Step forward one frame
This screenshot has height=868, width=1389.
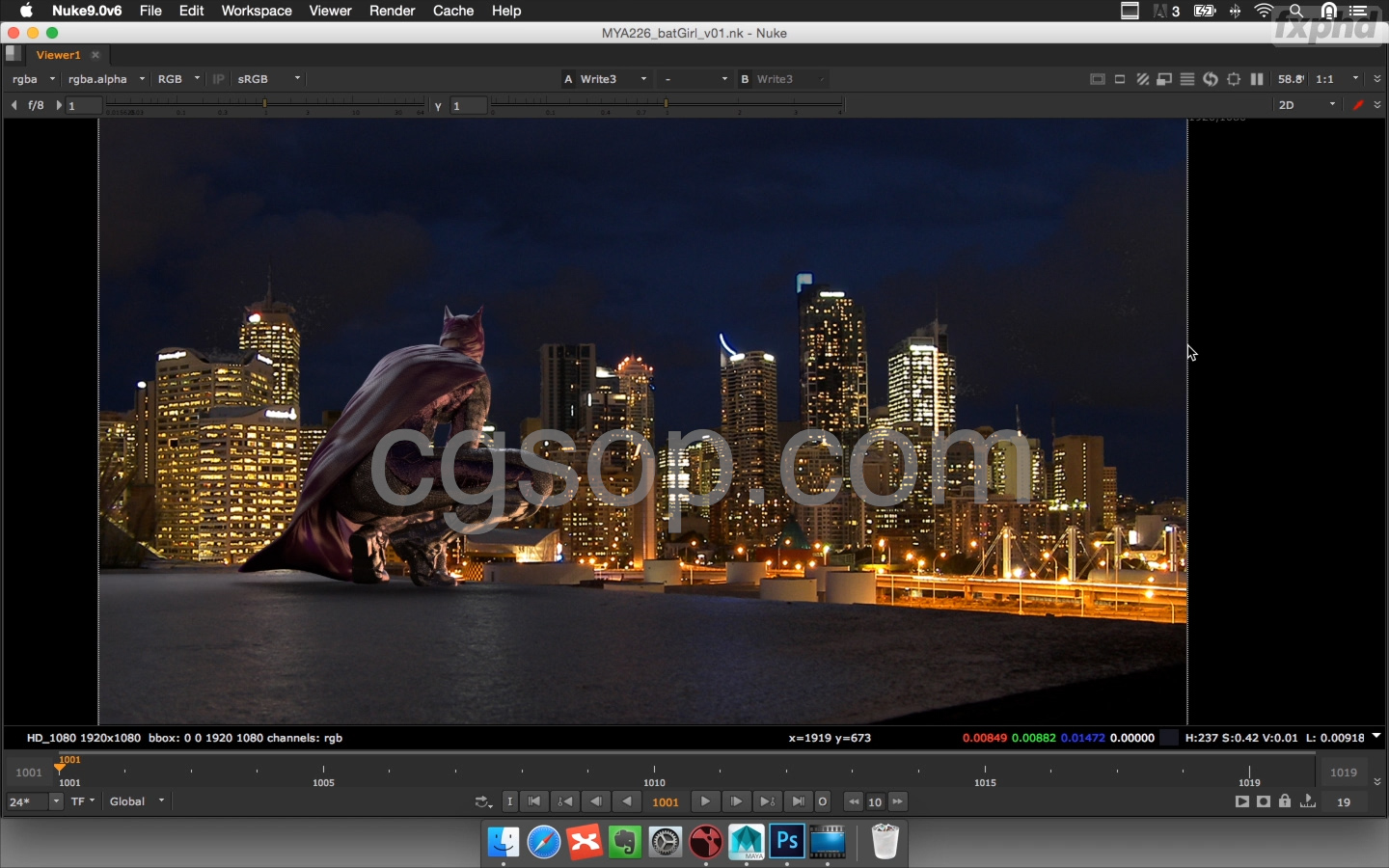tap(736, 801)
